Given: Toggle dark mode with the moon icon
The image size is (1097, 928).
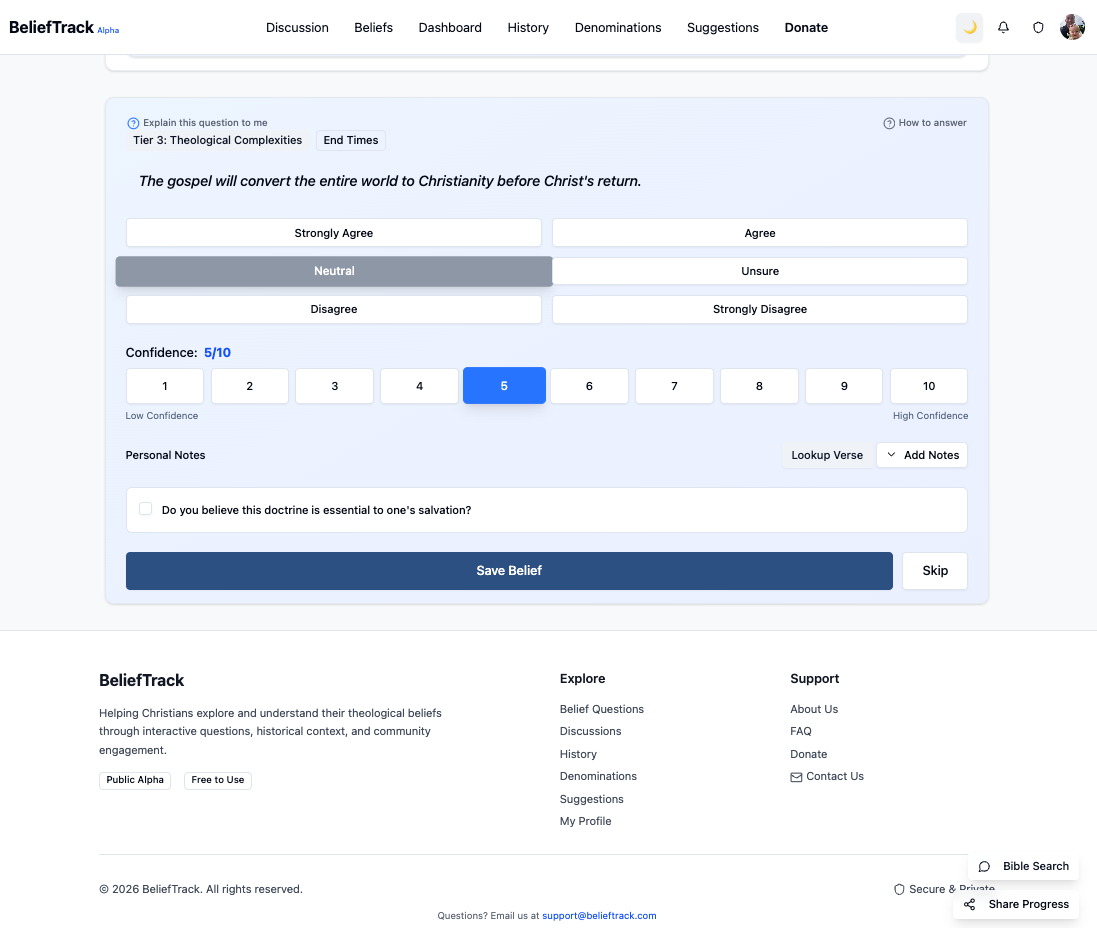Looking at the screenshot, I should 968,27.
